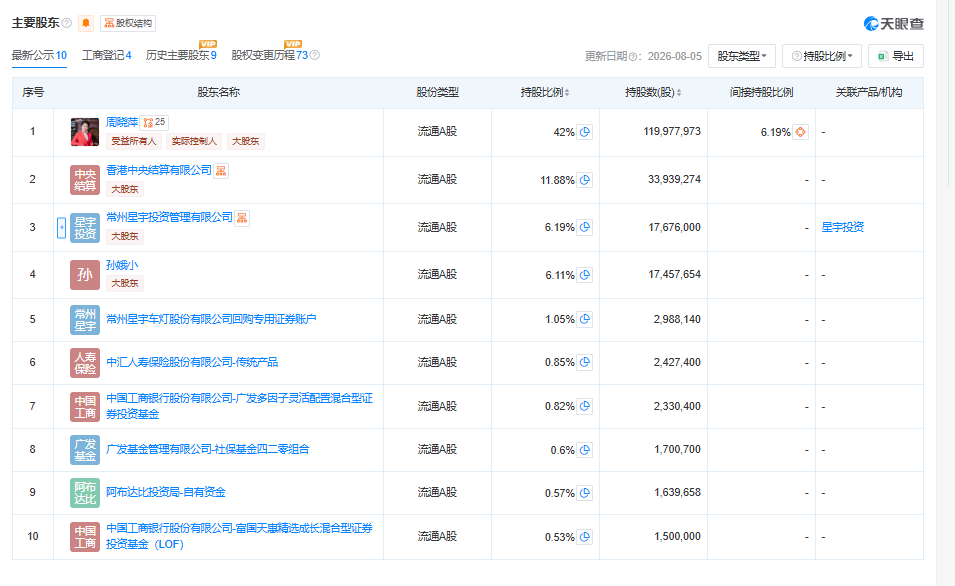Image resolution: width=955 pixels, height=586 pixels.
Task: Click pie chart icon next to 0.82%
Action: [x=585, y=406]
